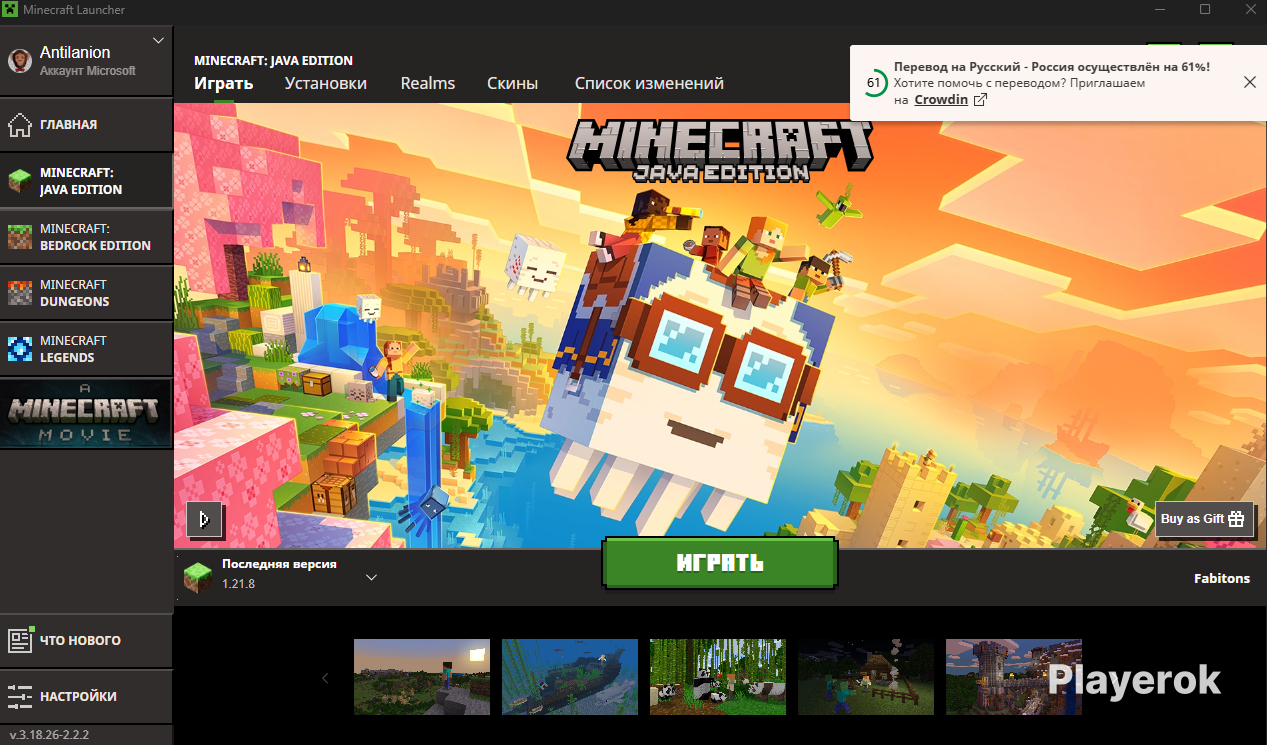Viewport: 1267px width, 745px height.
Task: Play the banner trailer video
Action: [205, 519]
